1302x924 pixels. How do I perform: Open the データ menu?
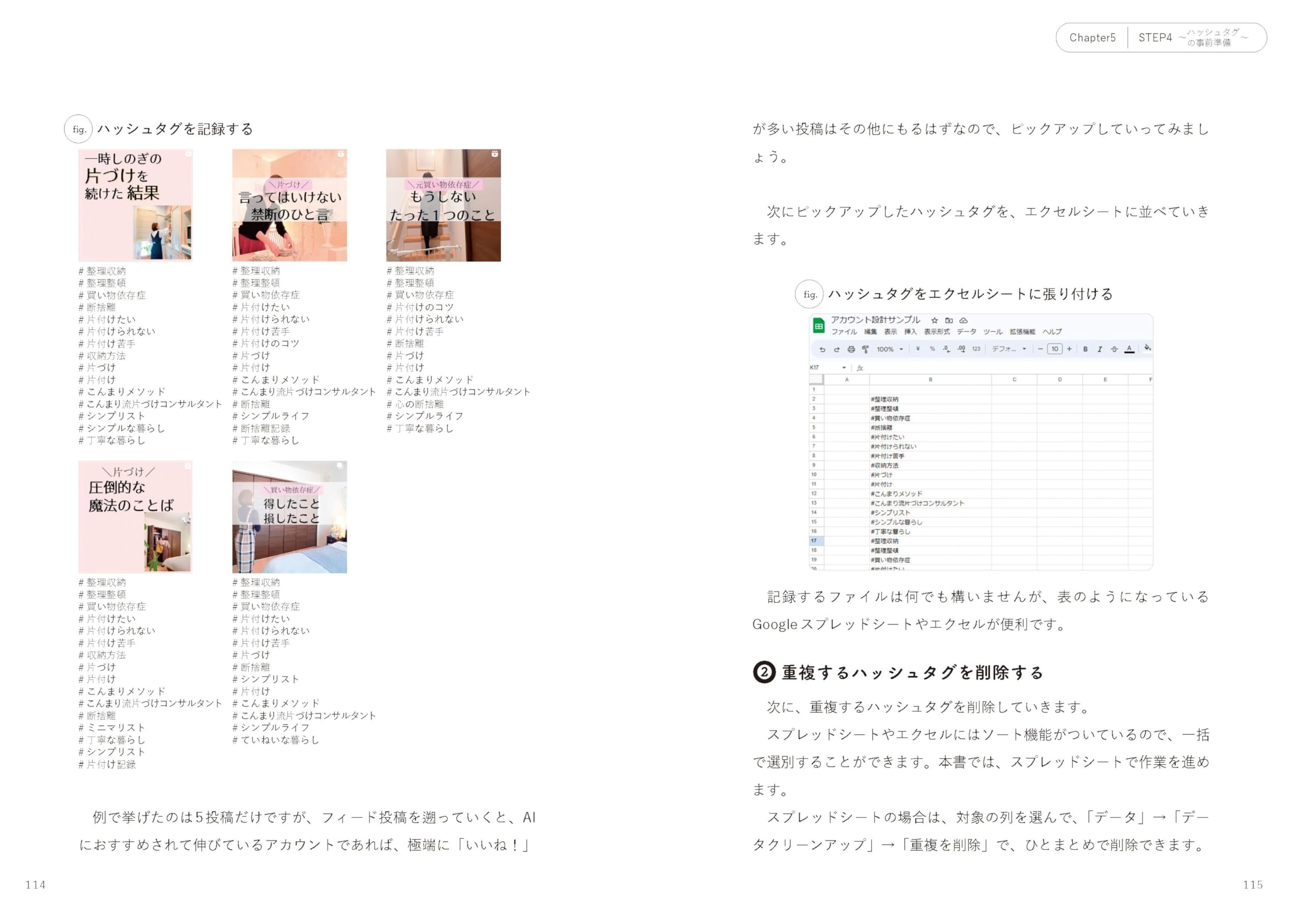966,332
